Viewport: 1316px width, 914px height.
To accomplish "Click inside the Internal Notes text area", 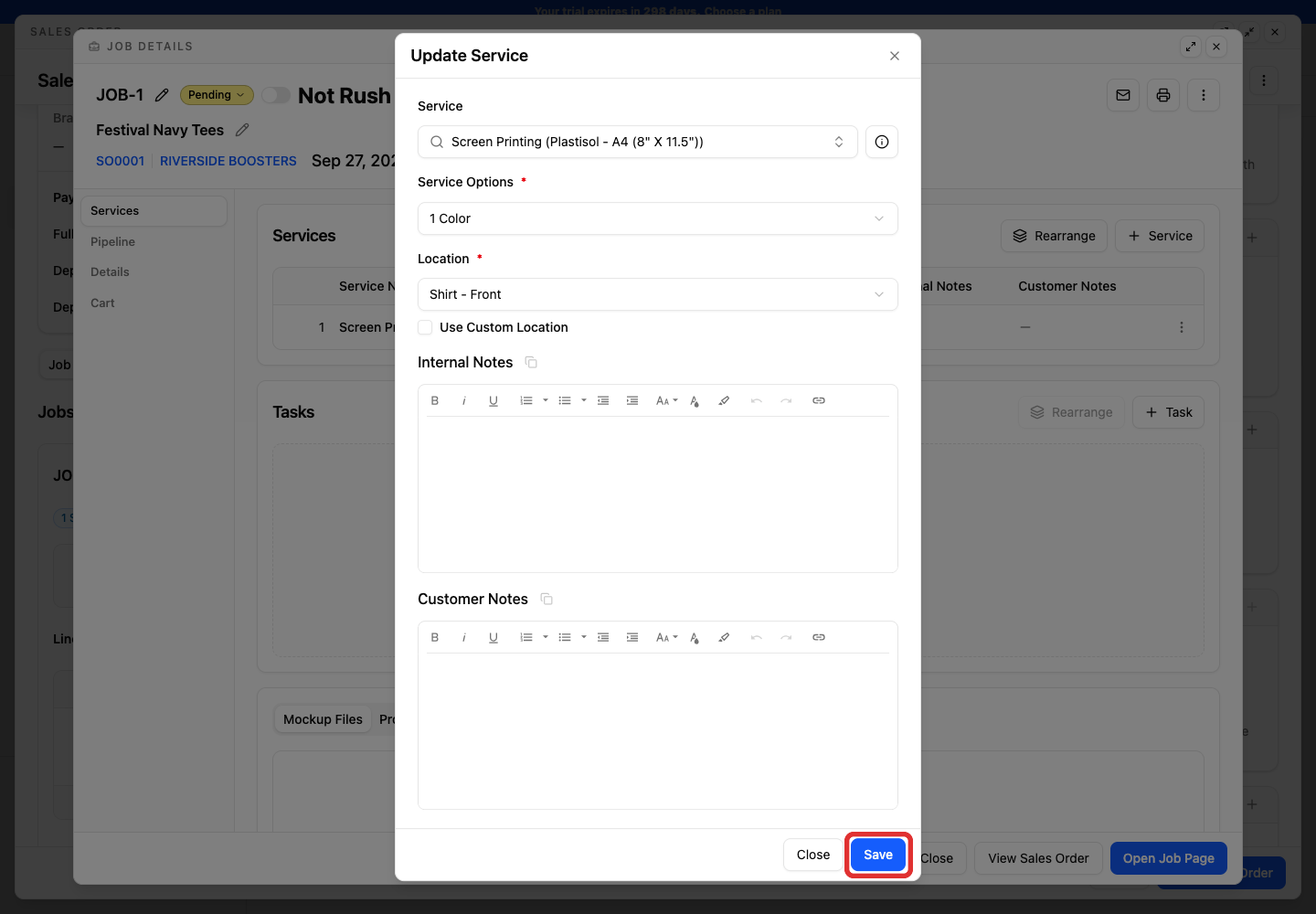I will click(x=658, y=494).
